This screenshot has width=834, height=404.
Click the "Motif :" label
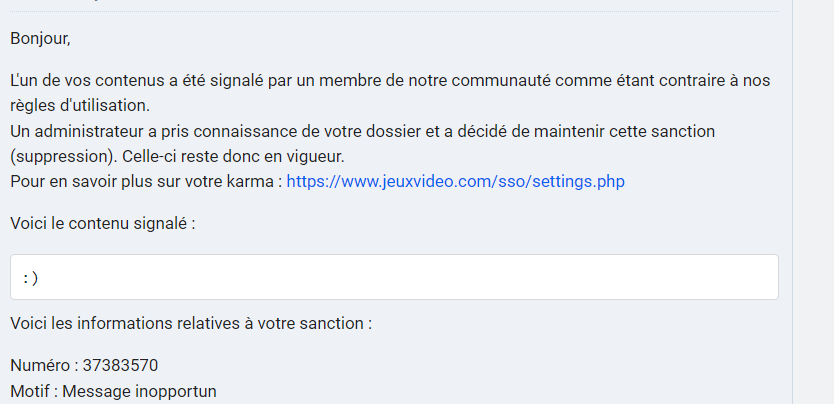[34, 392]
